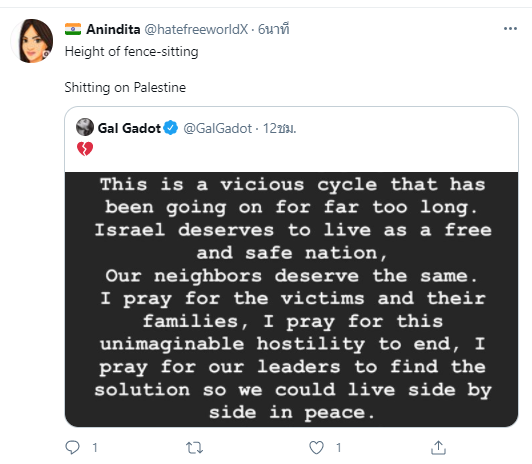The image size is (532, 464).
Task: Click the reply speech bubble icon
Action: pos(72,447)
